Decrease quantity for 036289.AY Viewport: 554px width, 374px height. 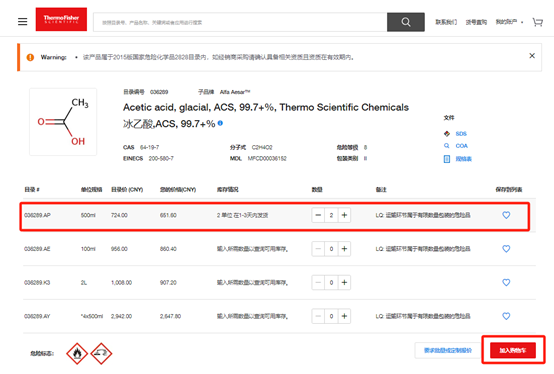click(x=318, y=316)
